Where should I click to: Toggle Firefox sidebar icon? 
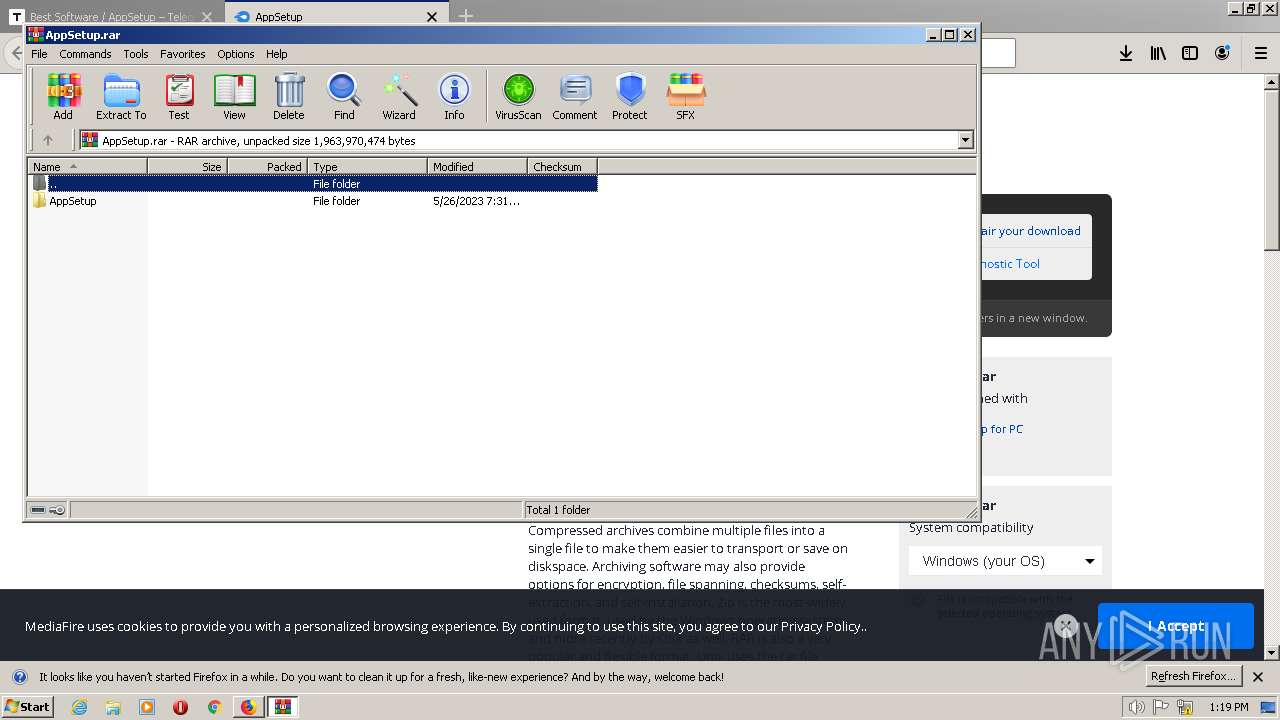pos(1190,53)
